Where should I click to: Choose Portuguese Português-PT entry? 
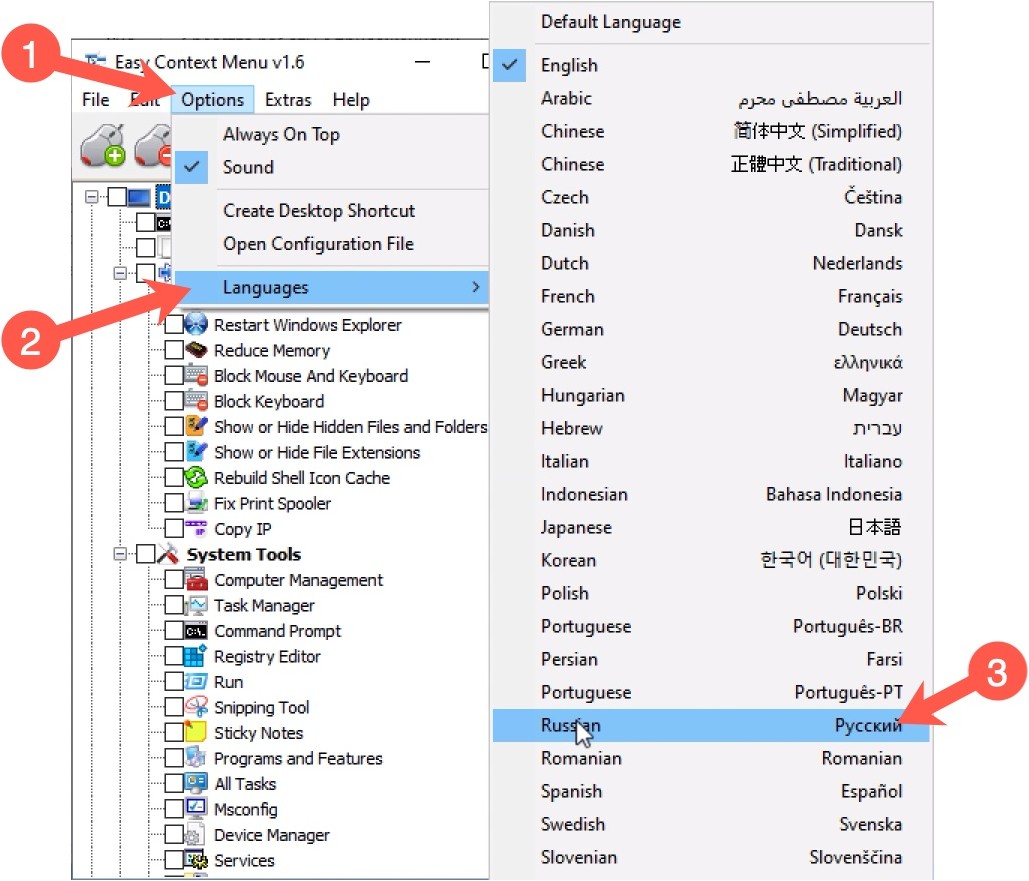pos(711,692)
